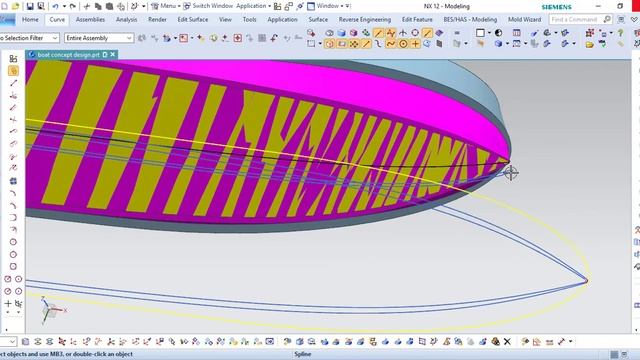The width and height of the screenshot is (640, 360).
Task: Select the Line tool in left toolbar
Action: pos(13,83)
